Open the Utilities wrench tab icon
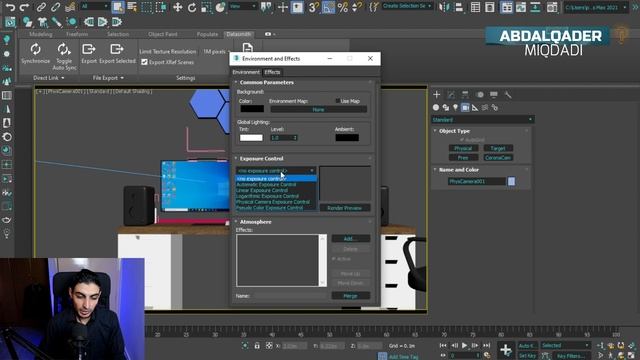This screenshot has width=640, height=360. (x=508, y=95)
